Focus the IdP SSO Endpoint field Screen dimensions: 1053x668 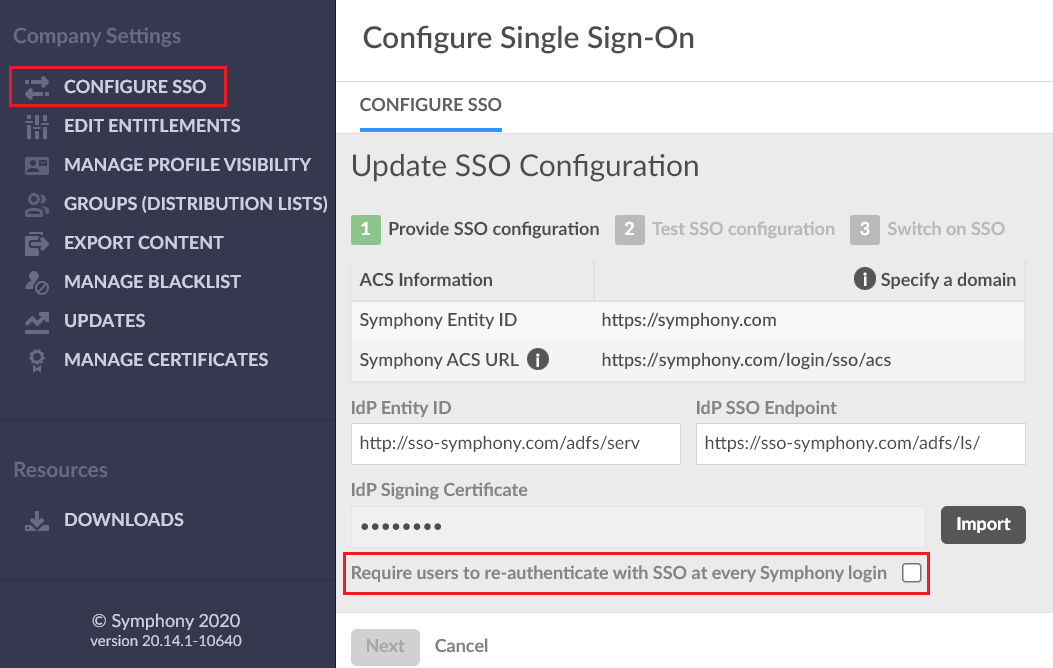[x=860, y=443]
